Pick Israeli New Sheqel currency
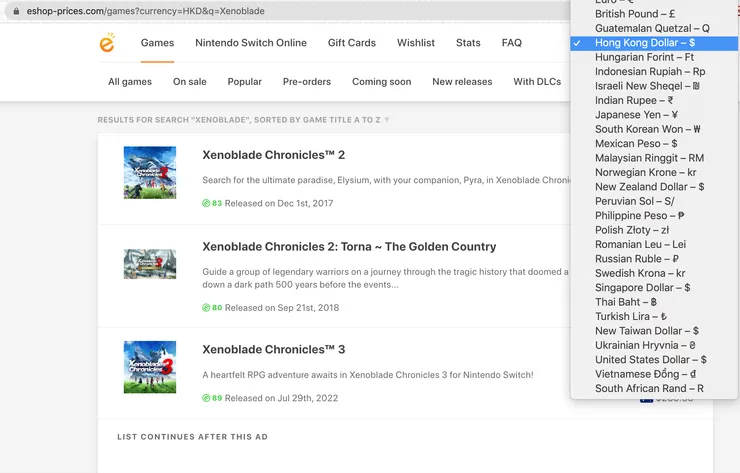Screen dimensions: 740x473 pyautogui.click(x=654, y=86)
